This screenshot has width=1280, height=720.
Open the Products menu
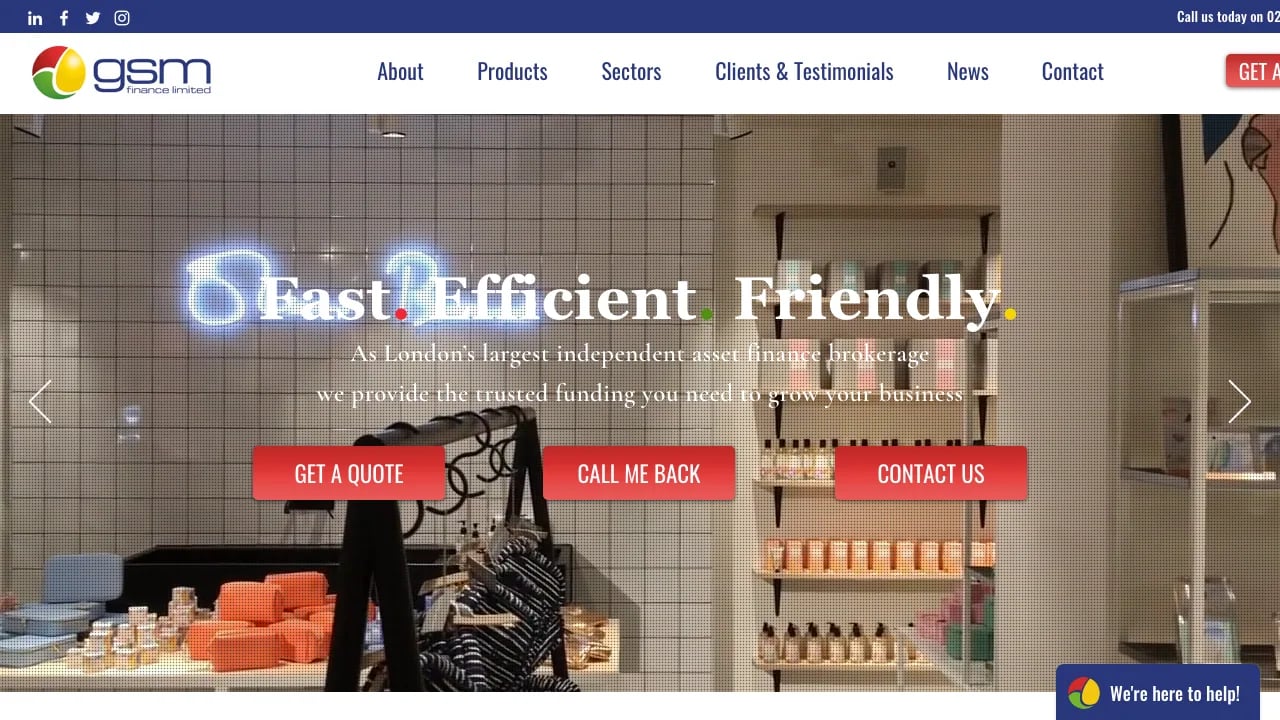point(512,72)
